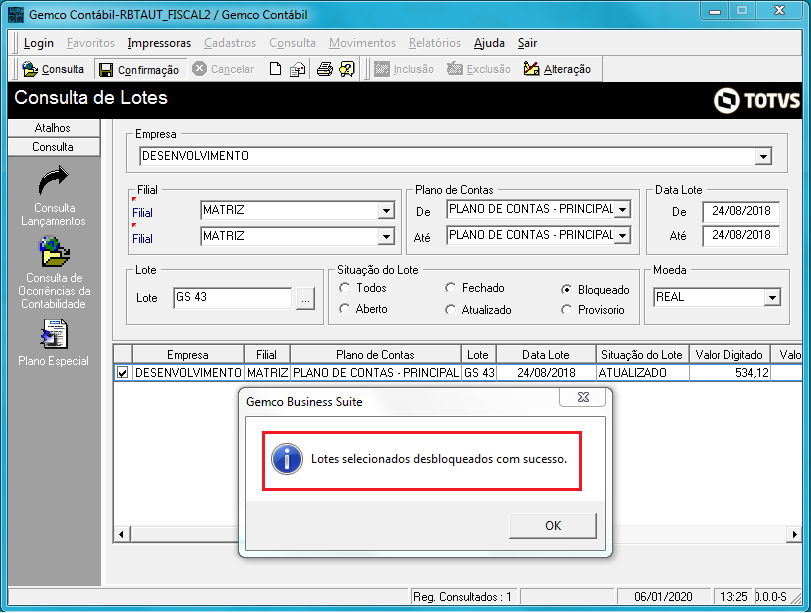Expand Plano de Contas Até dropdown
This screenshot has height=613, width=811.
[x=623, y=235]
